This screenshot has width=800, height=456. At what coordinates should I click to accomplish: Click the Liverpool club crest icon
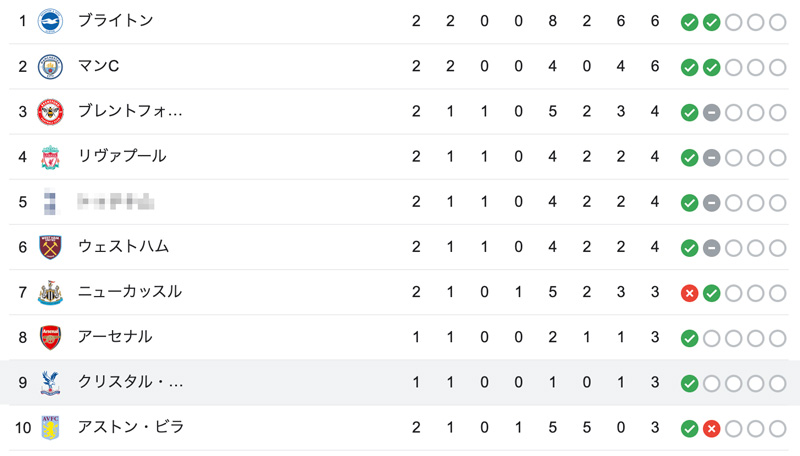50,157
